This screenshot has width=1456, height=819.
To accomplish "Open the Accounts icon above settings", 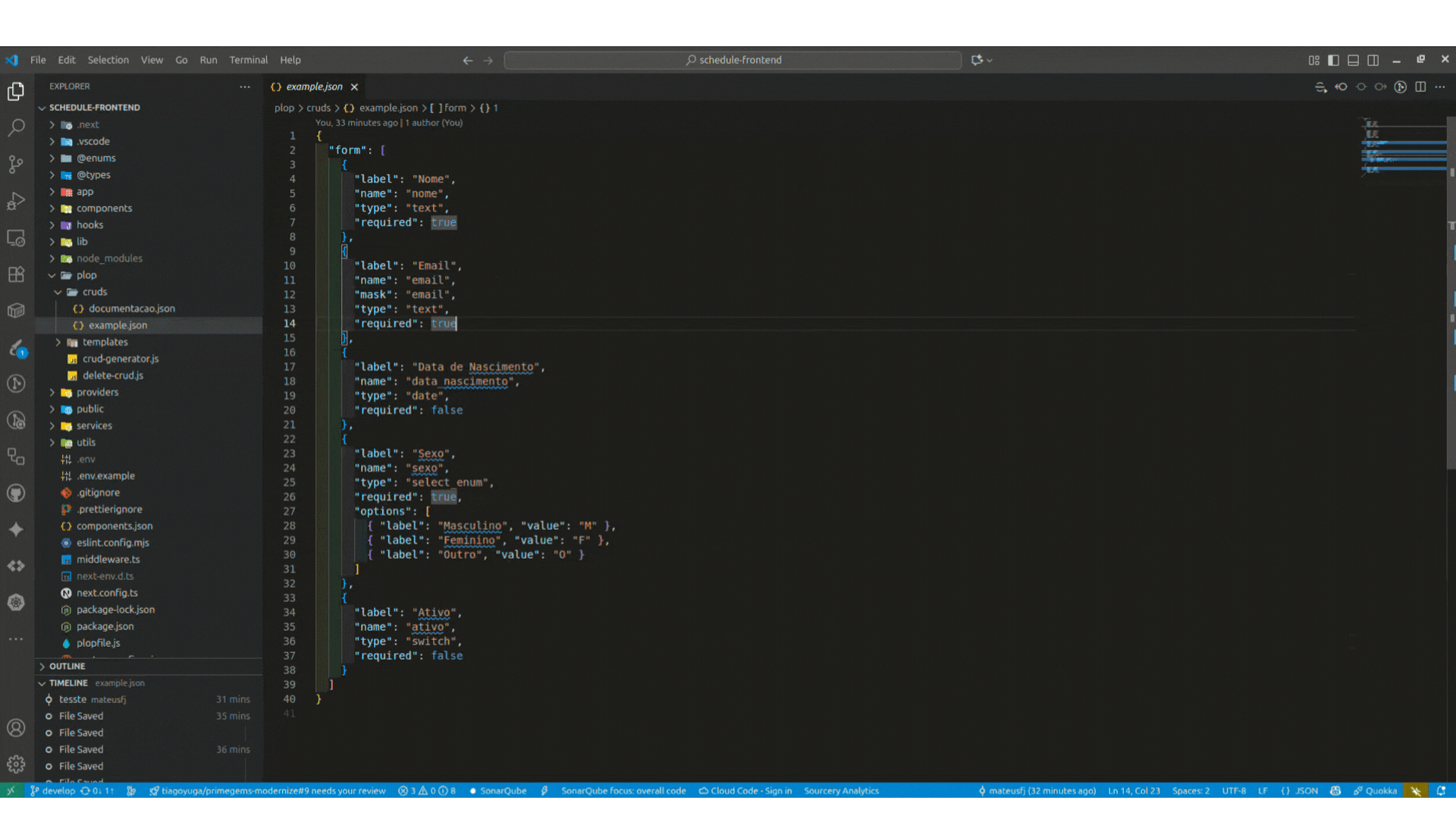I will 16,727.
